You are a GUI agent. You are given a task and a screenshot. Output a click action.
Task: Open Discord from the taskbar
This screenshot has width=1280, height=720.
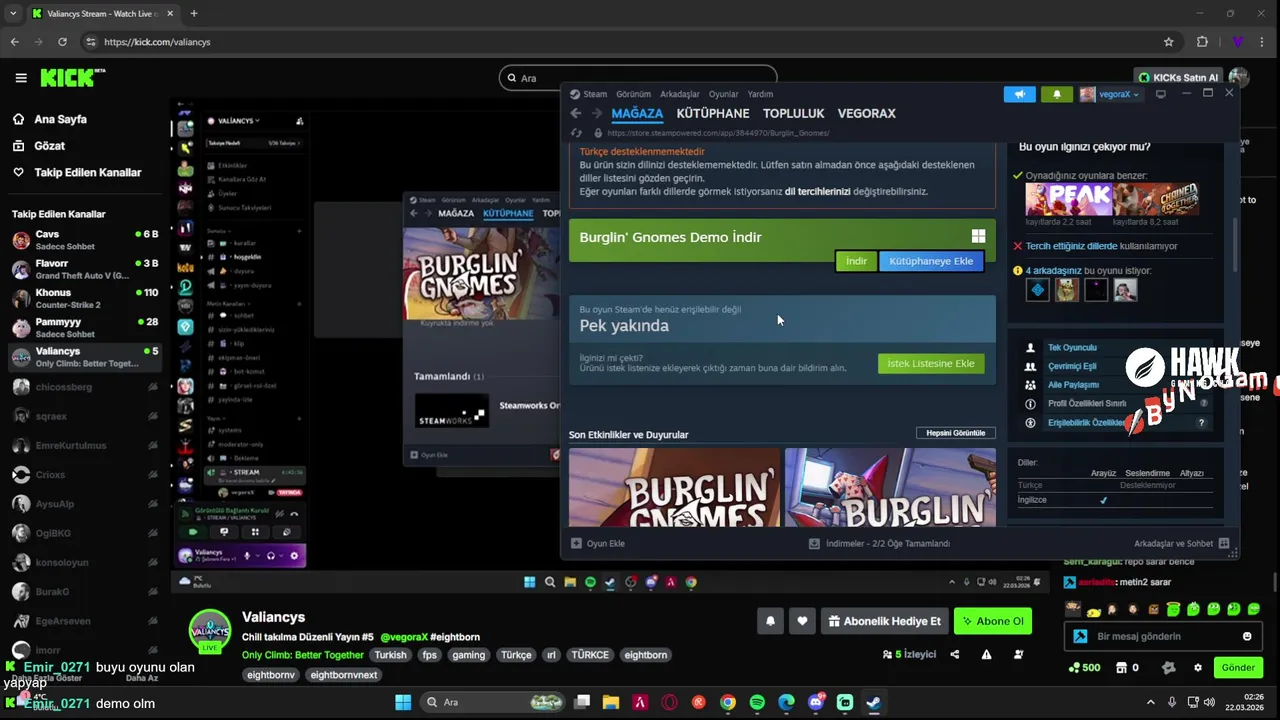tap(815, 702)
